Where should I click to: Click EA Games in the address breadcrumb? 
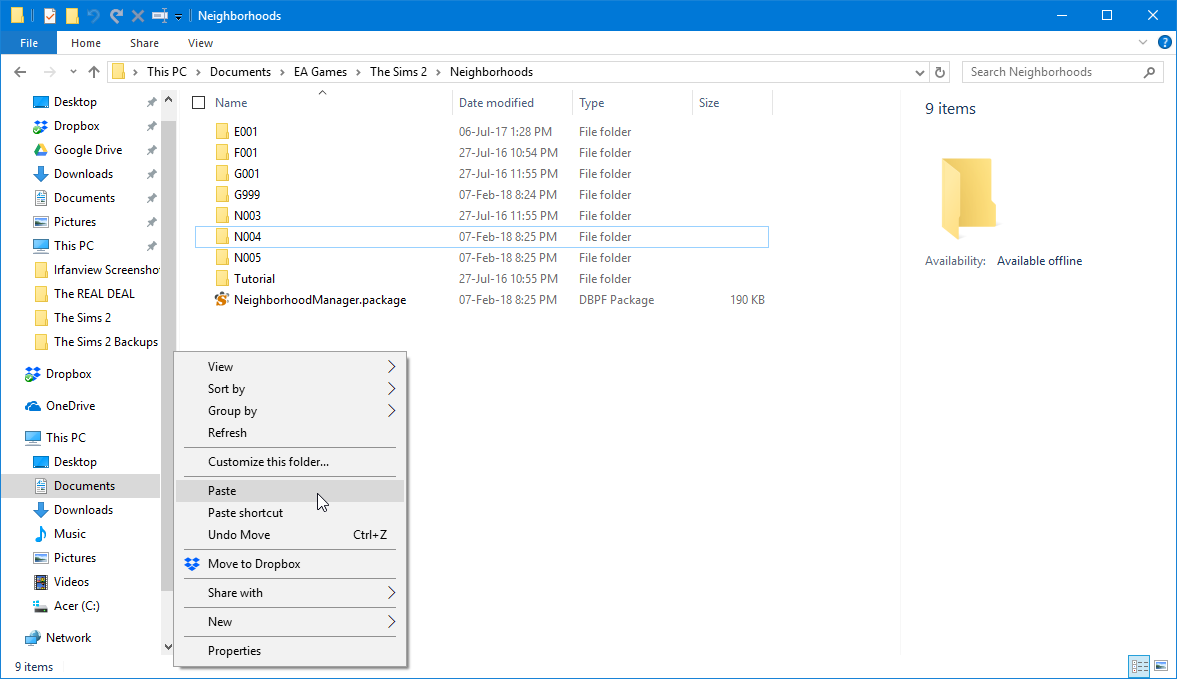click(321, 72)
